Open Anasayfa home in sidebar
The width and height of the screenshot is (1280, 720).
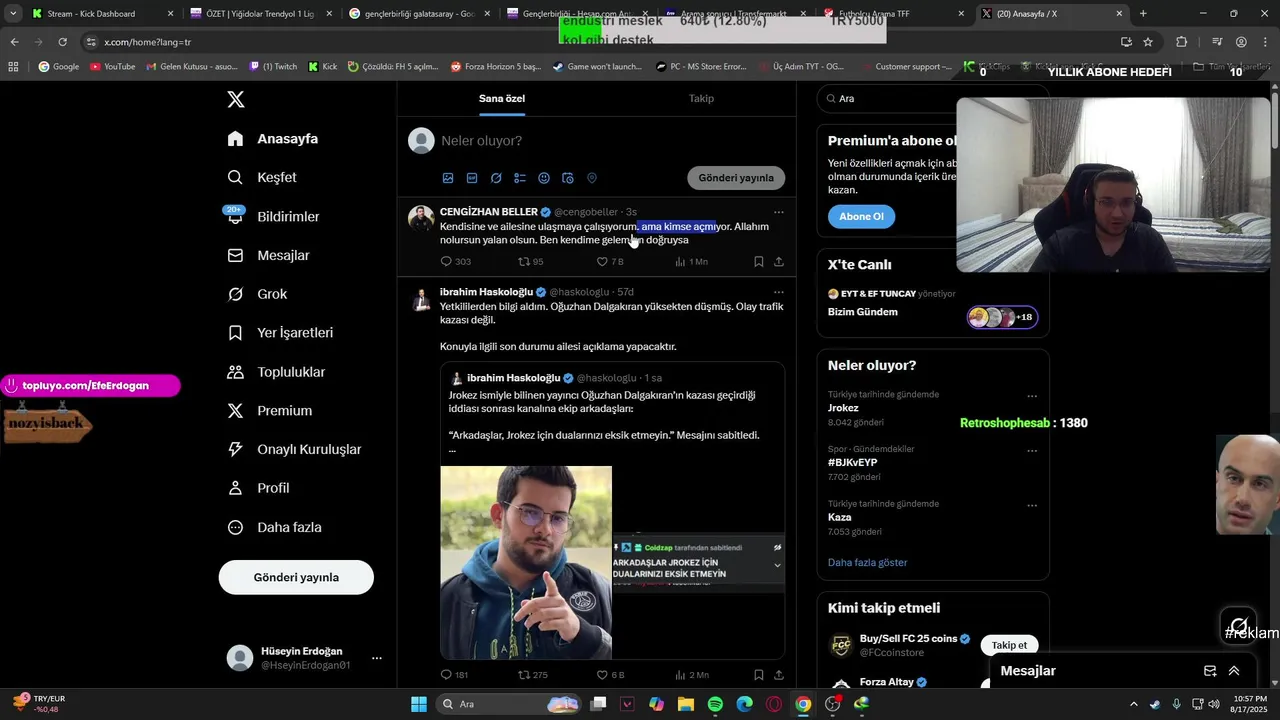pos(272,139)
